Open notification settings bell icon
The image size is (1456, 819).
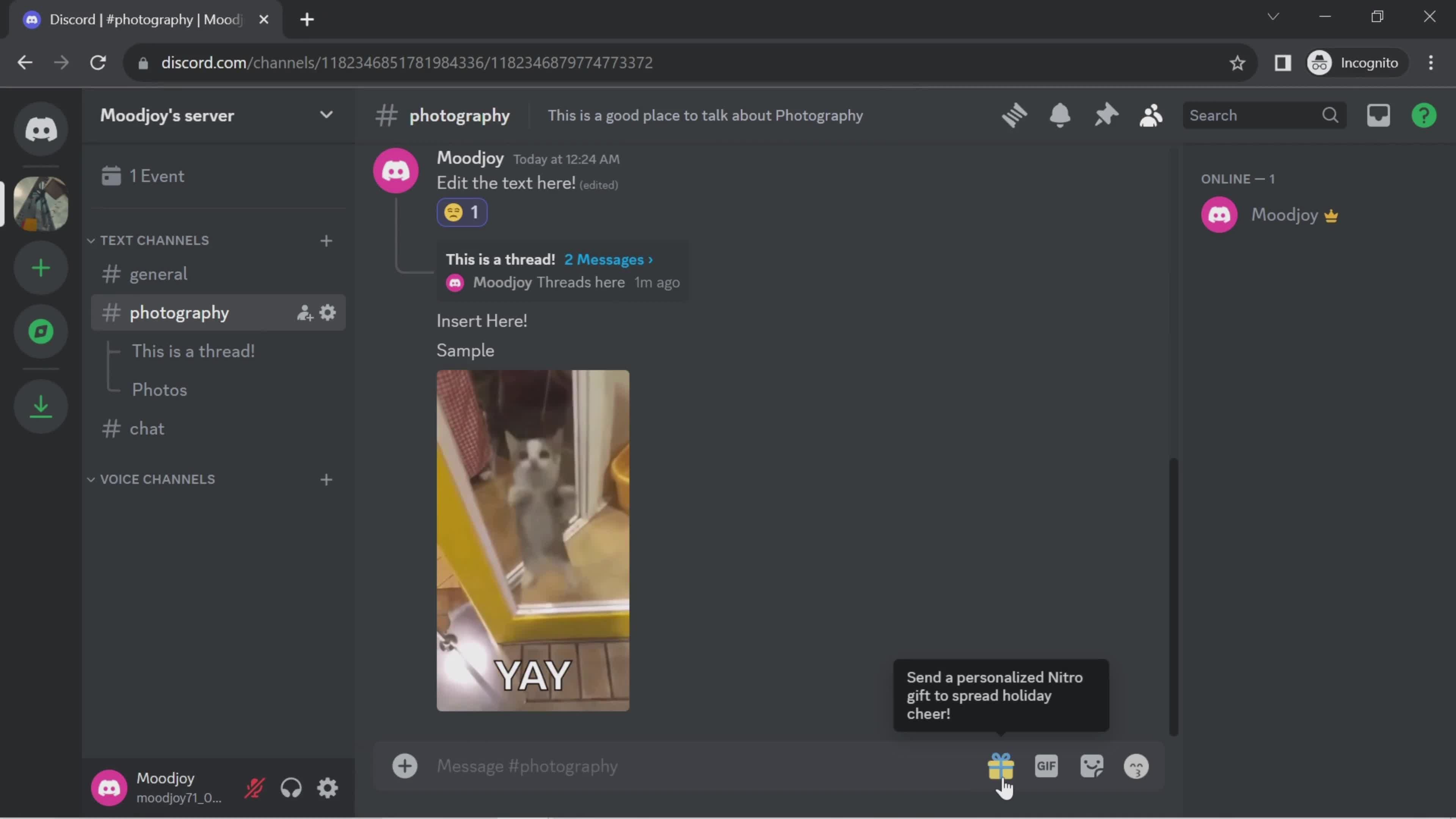1060,115
